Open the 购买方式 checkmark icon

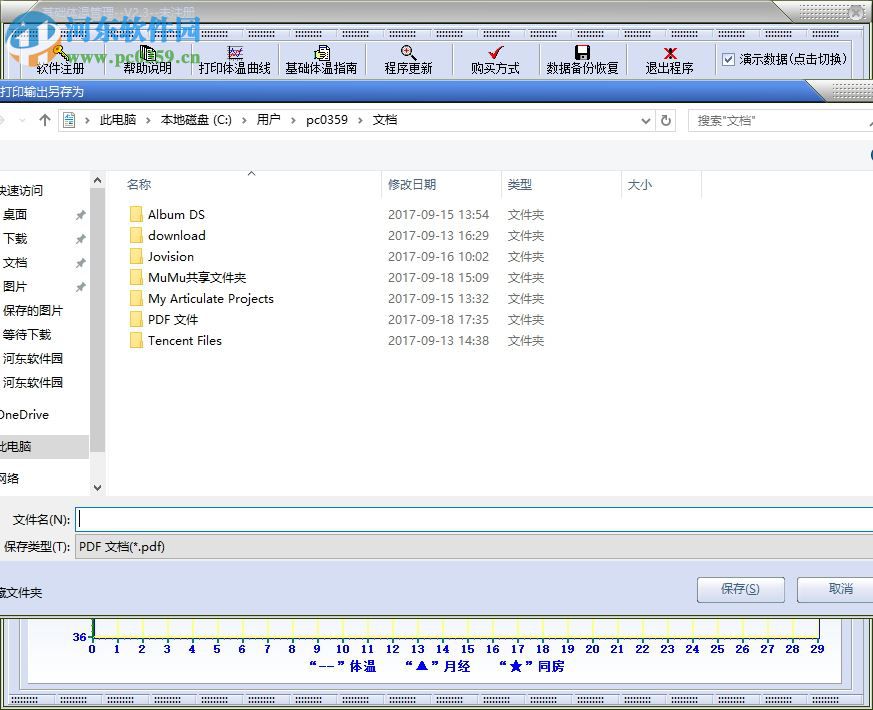pyautogui.click(x=495, y=53)
